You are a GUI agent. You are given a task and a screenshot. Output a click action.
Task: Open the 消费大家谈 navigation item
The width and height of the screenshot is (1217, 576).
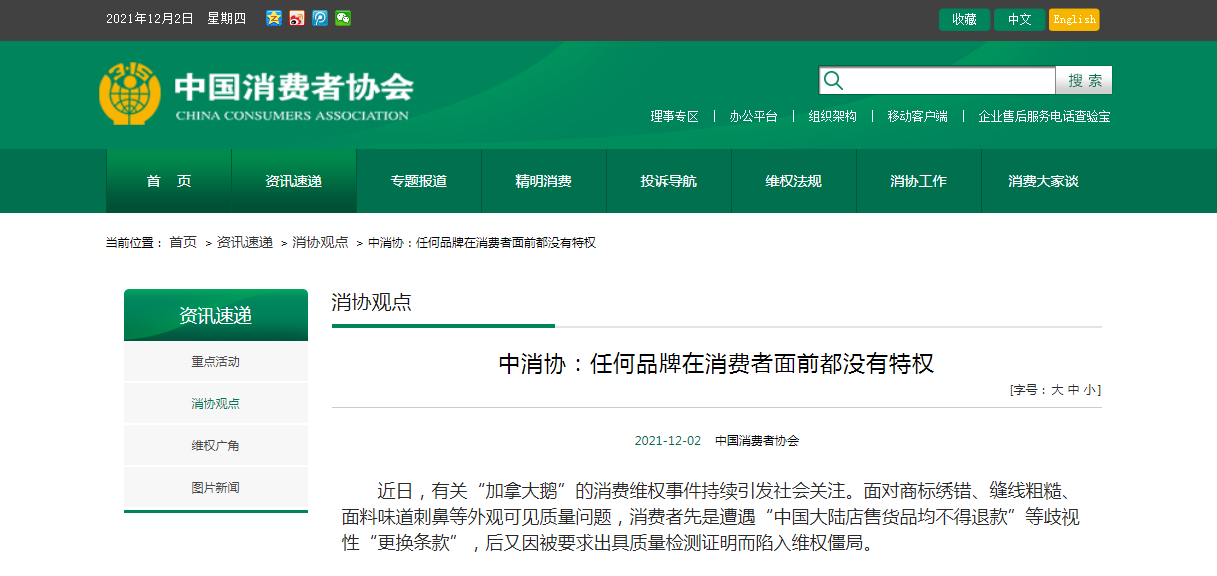click(x=1044, y=181)
